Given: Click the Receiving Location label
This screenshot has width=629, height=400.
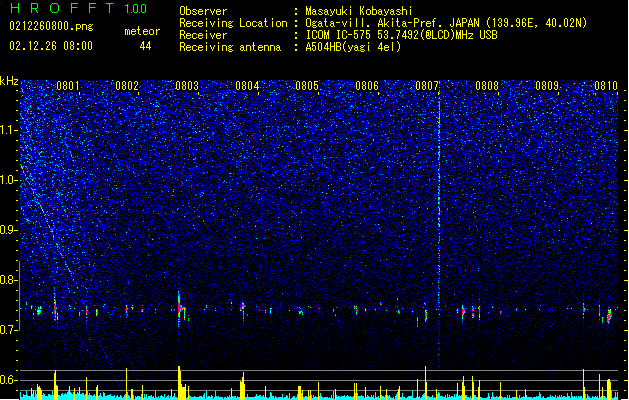Looking at the screenshot, I should coord(233,23).
